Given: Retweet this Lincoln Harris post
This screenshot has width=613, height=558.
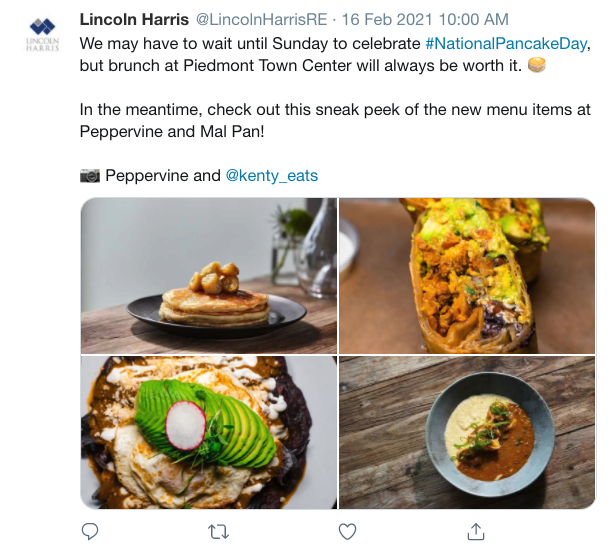Looking at the screenshot, I should (x=218, y=531).
